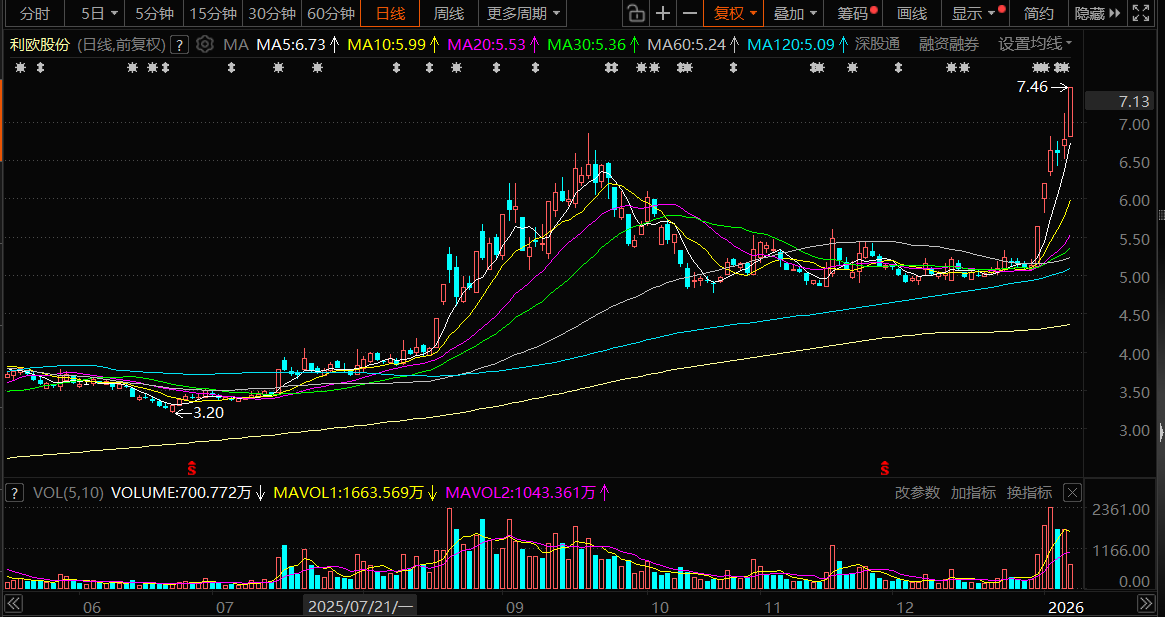
Task: Click the 隐藏 double-arrow hide button
Action: click(x=1097, y=13)
